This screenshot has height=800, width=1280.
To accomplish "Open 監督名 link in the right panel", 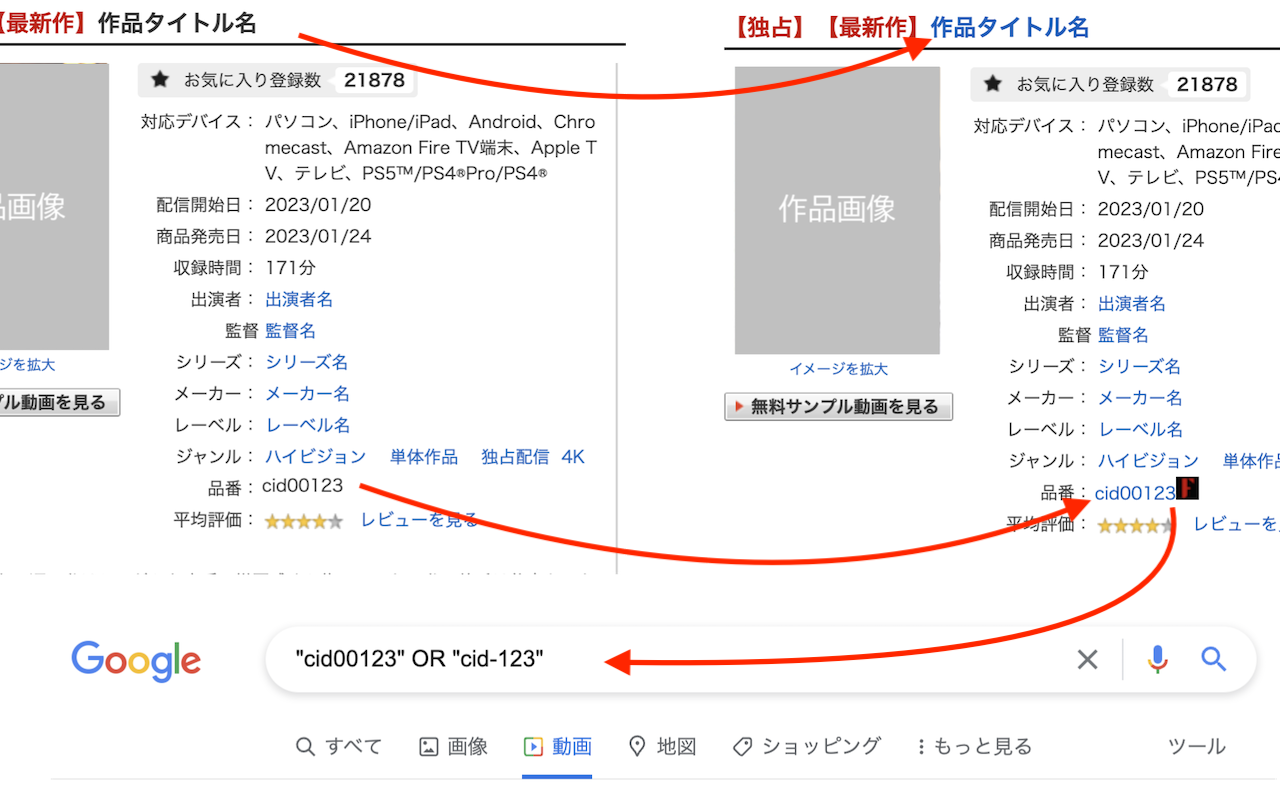I will pos(1123,335).
